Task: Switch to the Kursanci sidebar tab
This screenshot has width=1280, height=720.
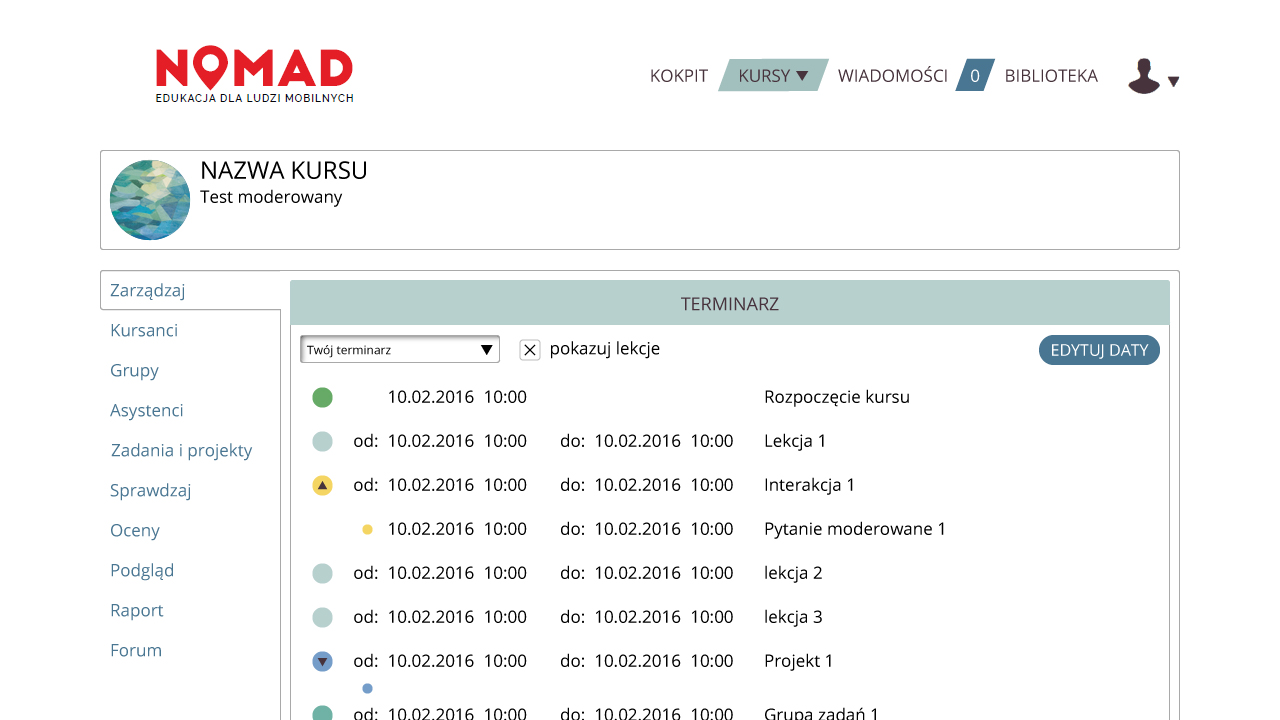Action: (x=144, y=330)
